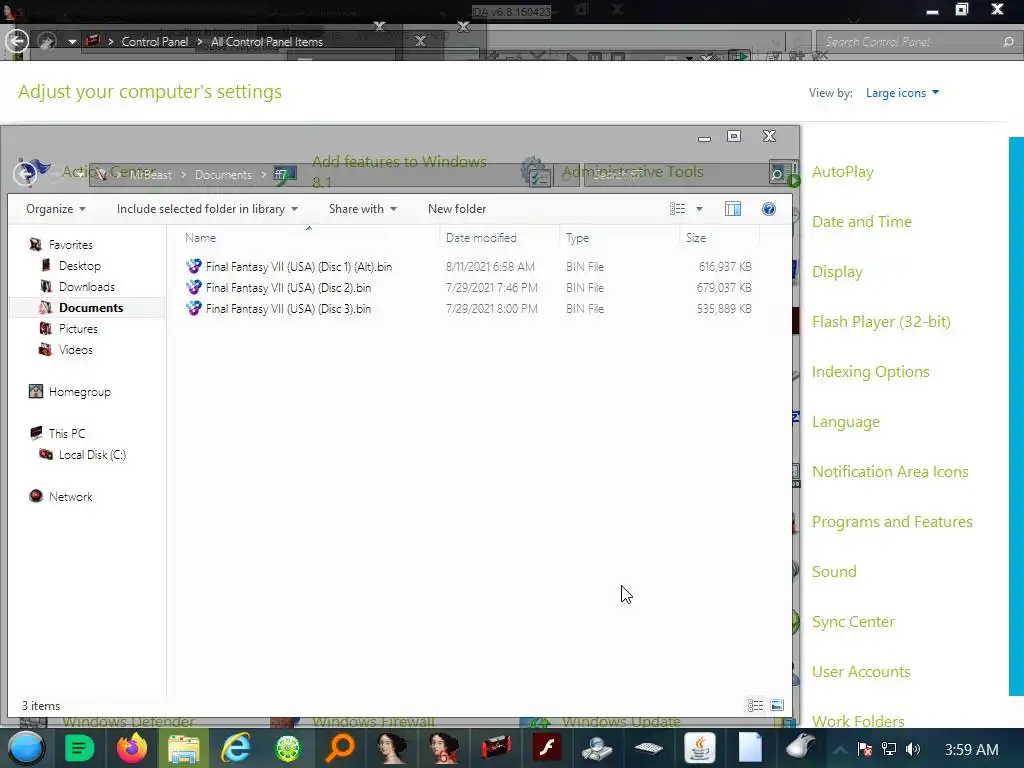Image resolution: width=1024 pixels, height=768 pixels.
Task: Click Disc 1 file's BIN file icon
Action: (193, 266)
